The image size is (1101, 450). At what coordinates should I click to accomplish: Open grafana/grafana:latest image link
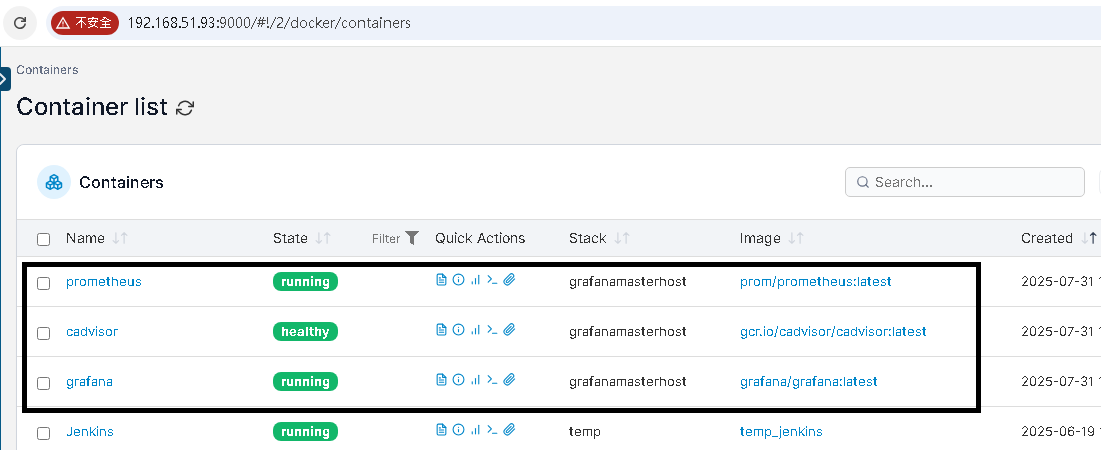click(x=808, y=382)
